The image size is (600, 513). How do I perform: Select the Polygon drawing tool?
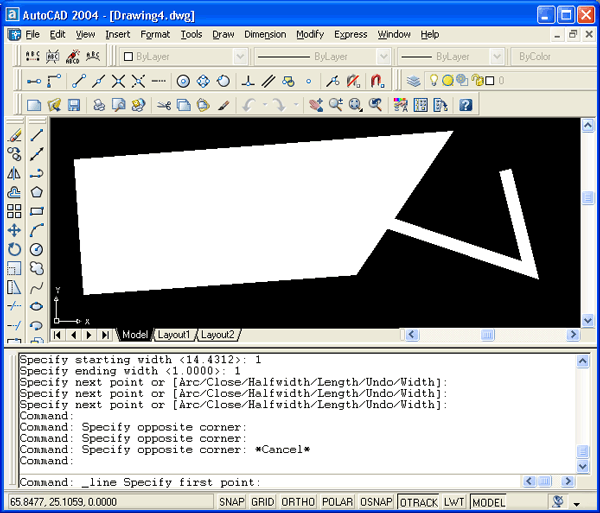[x=37, y=192]
